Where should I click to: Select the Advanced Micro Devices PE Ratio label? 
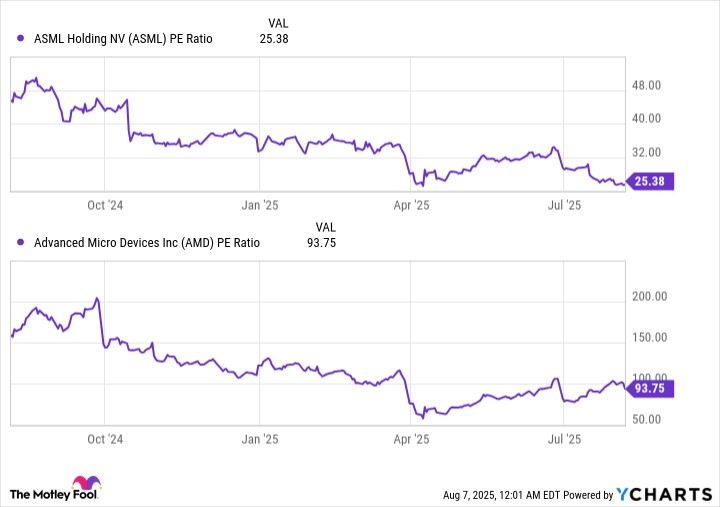pos(147,242)
